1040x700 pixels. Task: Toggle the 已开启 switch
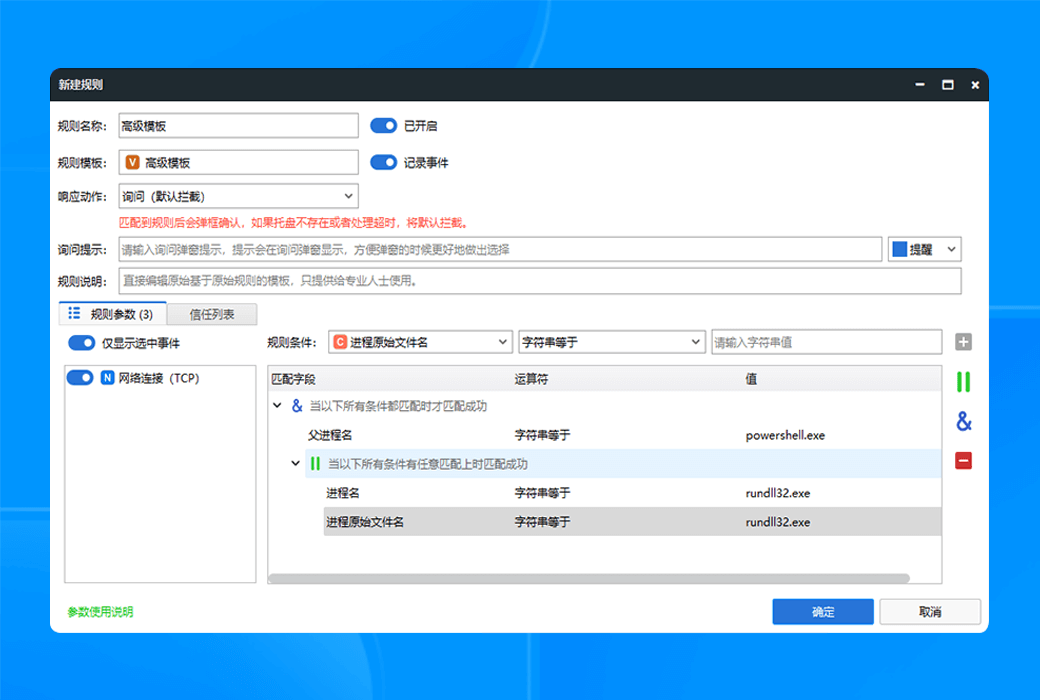[x=383, y=125]
